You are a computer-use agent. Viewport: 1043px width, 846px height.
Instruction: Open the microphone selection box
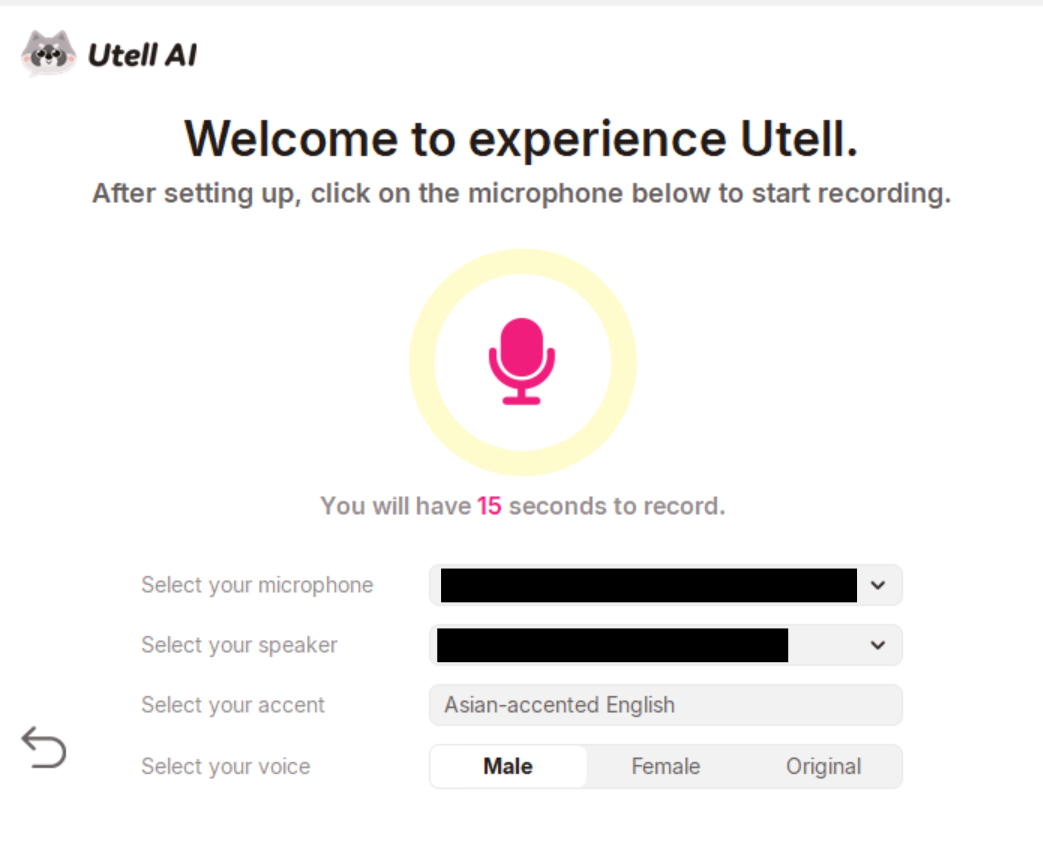pyautogui.click(x=648, y=585)
